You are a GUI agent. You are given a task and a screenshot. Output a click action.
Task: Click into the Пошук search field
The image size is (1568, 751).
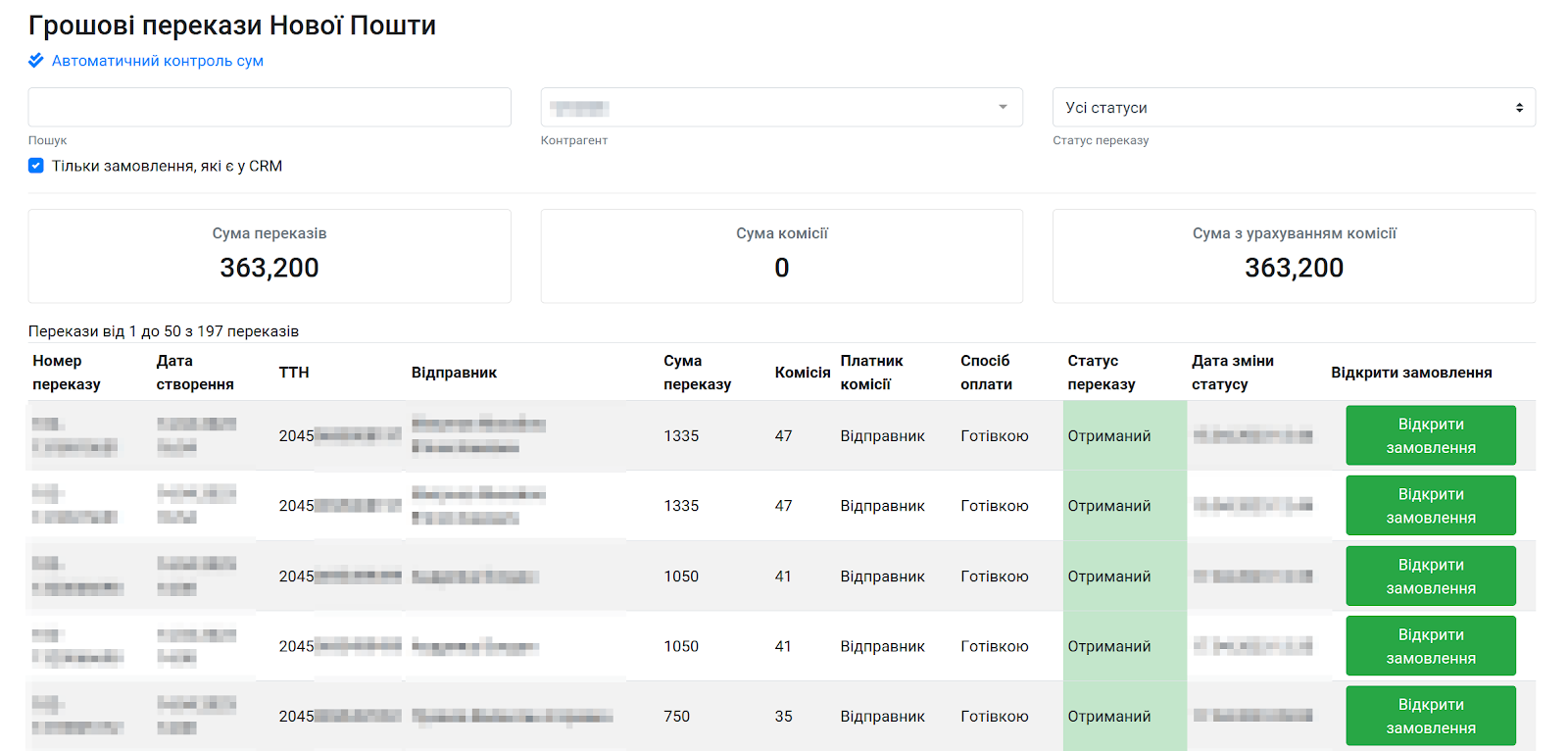[269, 107]
